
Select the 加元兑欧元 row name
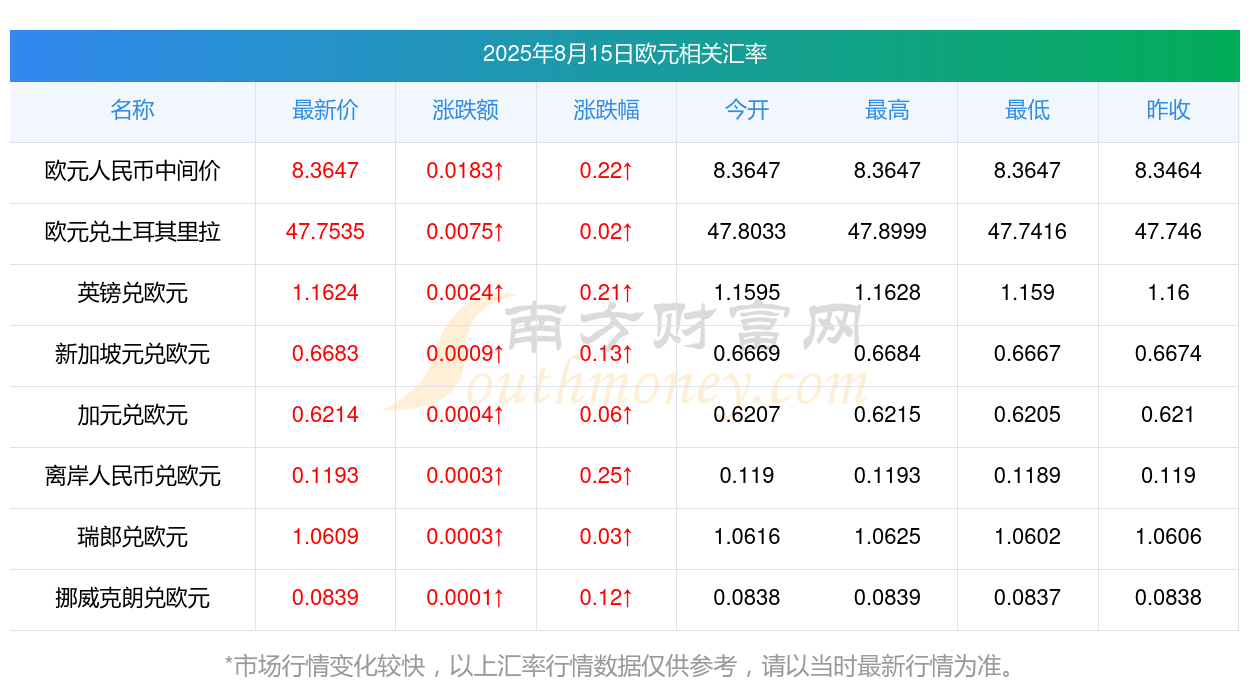tap(132, 415)
